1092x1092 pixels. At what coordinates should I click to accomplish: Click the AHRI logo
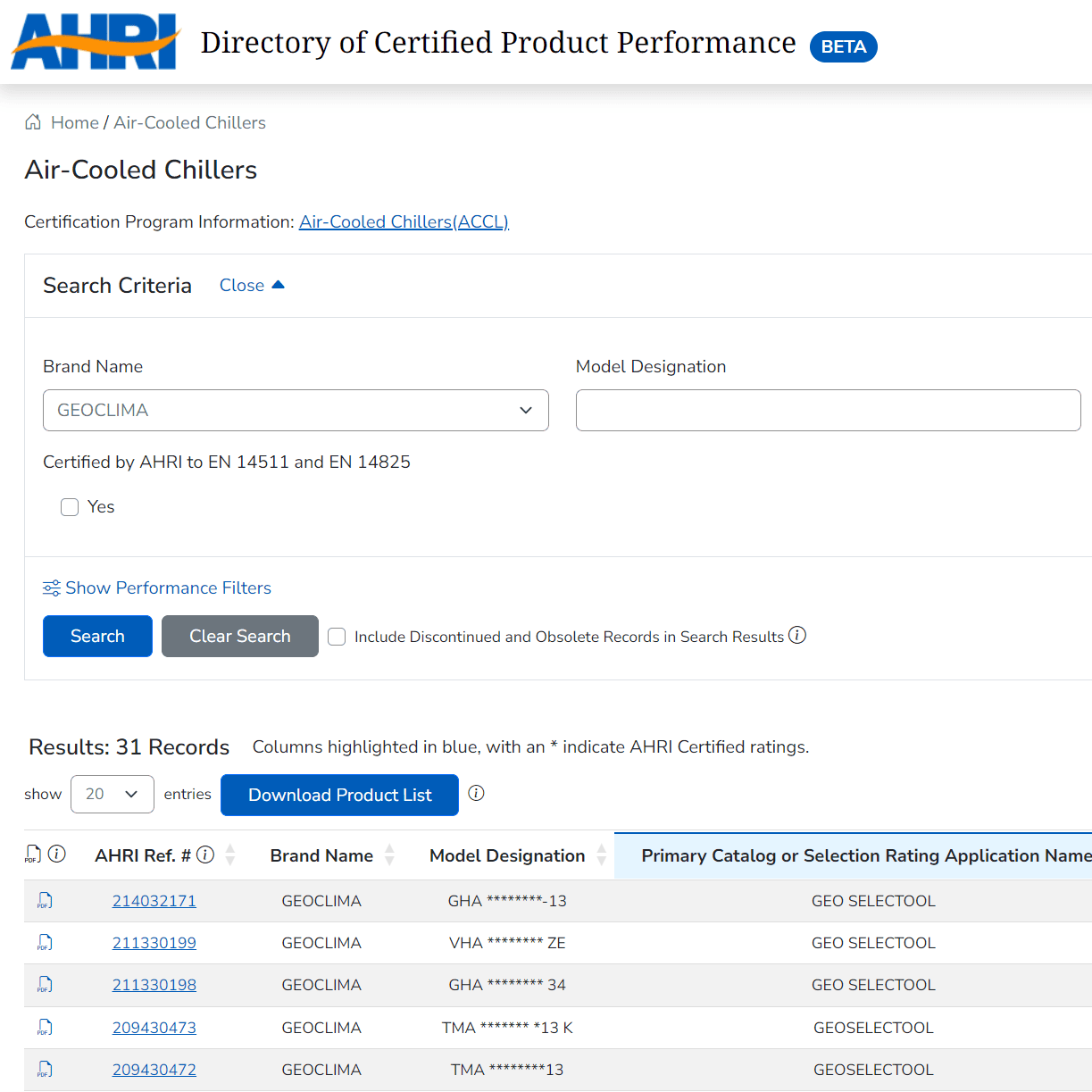(94, 42)
